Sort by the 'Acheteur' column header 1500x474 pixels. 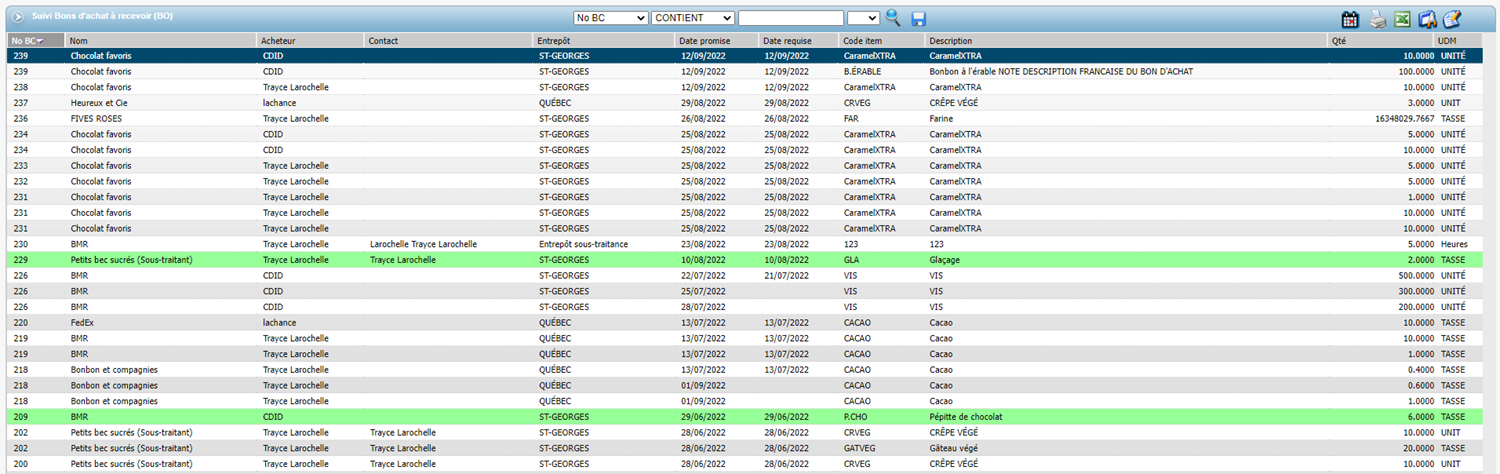[x=311, y=40]
